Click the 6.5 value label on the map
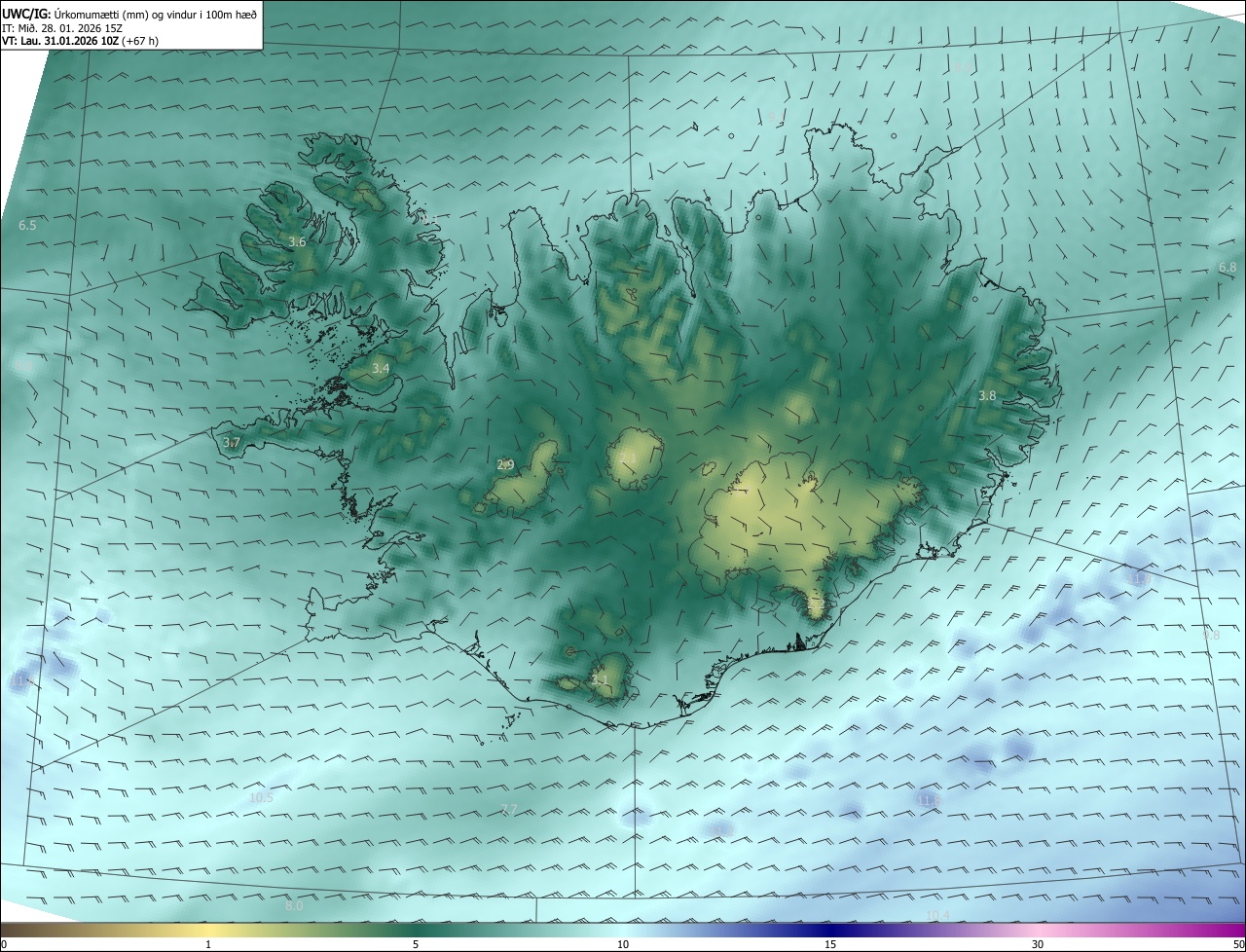This screenshot has height=952, width=1246. click(27, 225)
